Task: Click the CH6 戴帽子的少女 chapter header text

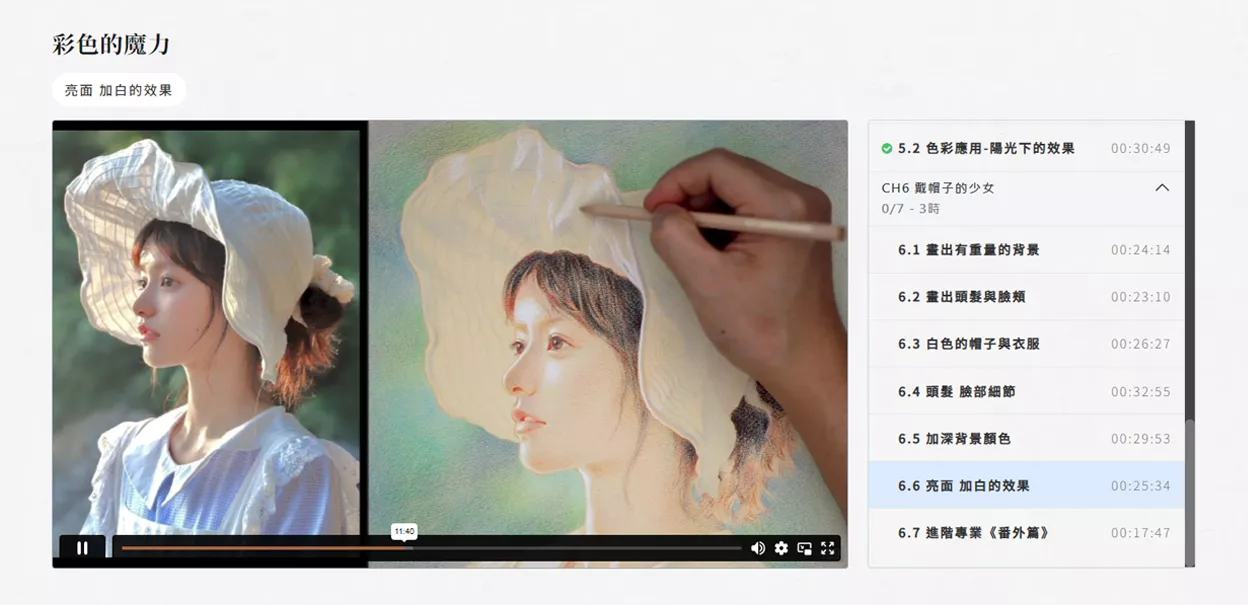Action: [x=938, y=188]
